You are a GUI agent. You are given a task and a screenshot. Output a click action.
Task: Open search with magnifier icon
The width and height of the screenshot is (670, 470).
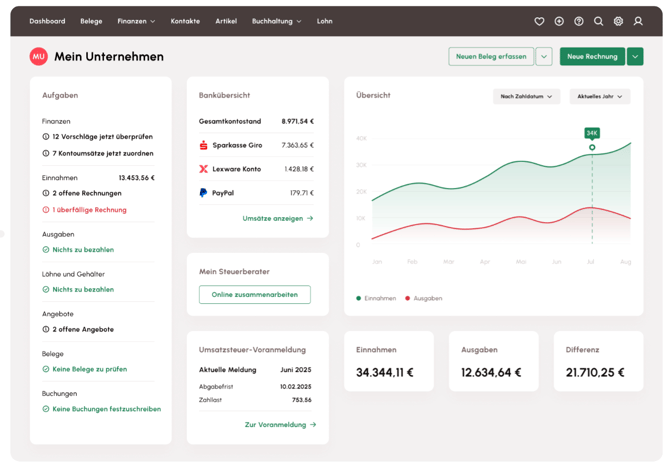[x=599, y=21]
